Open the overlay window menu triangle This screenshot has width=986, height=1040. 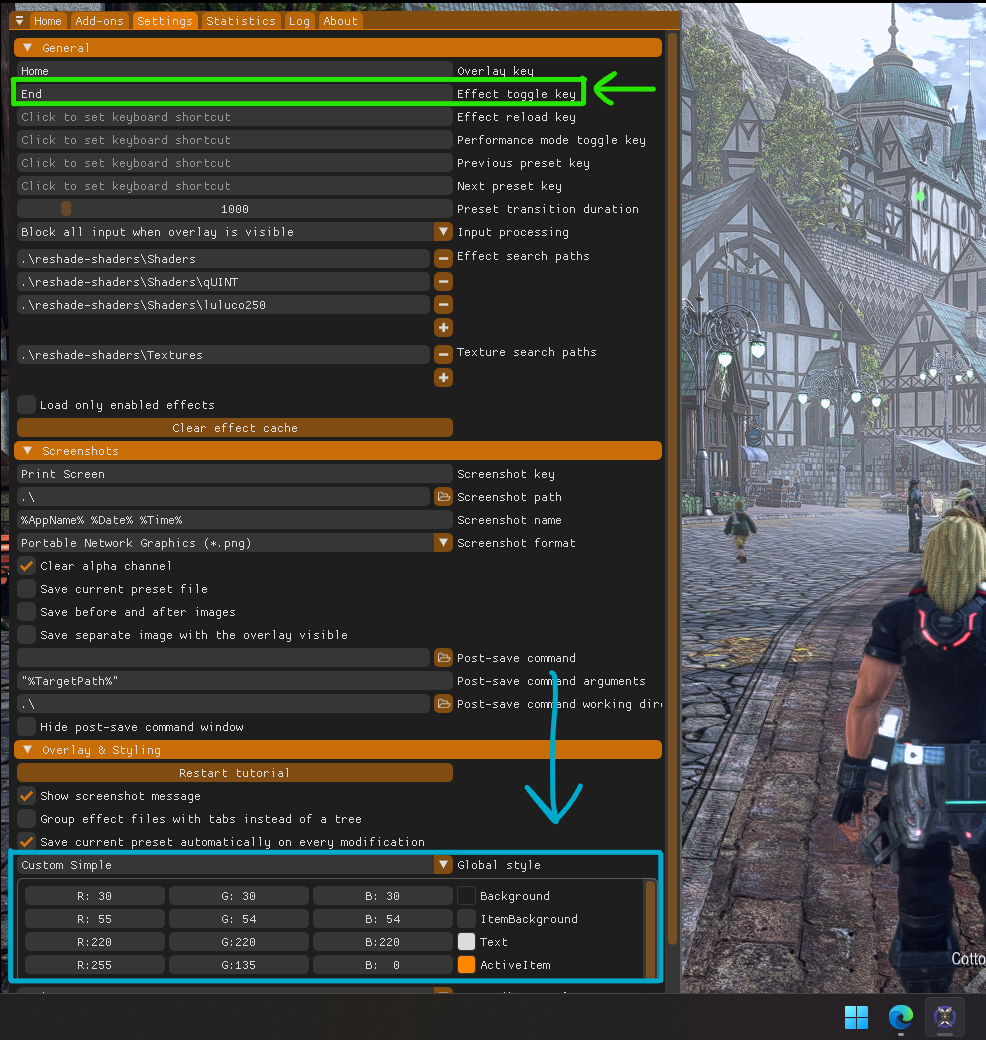click(19, 21)
